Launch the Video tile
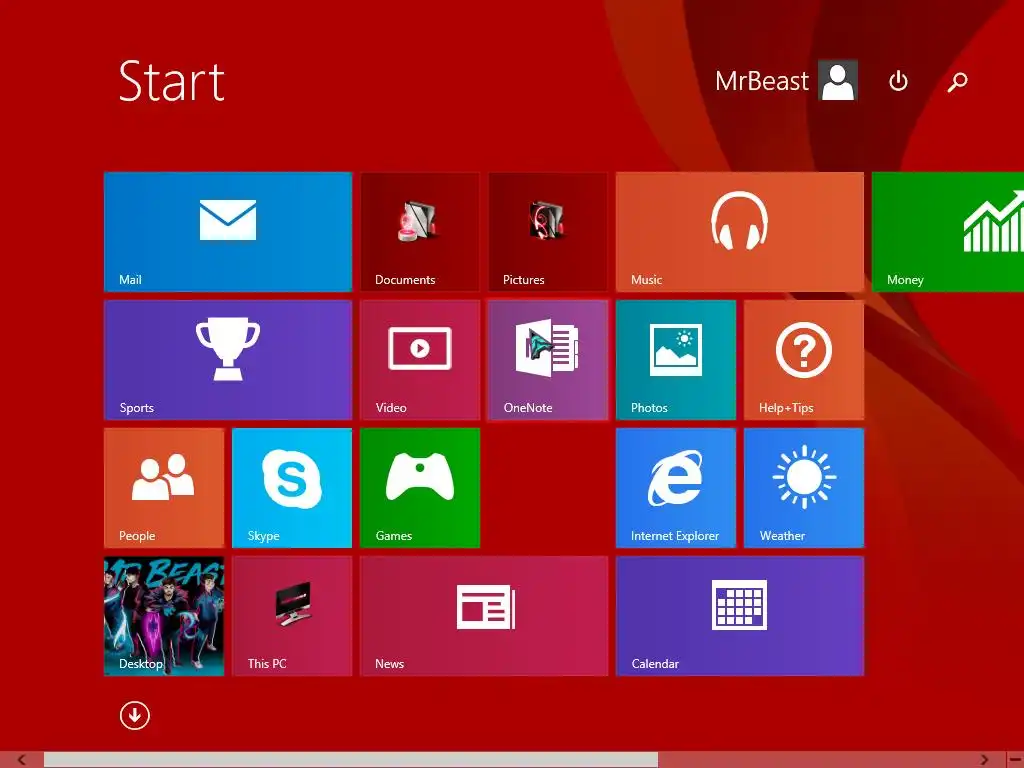Image resolution: width=1024 pixels, height=768 pixels. [x=420, y=360]
